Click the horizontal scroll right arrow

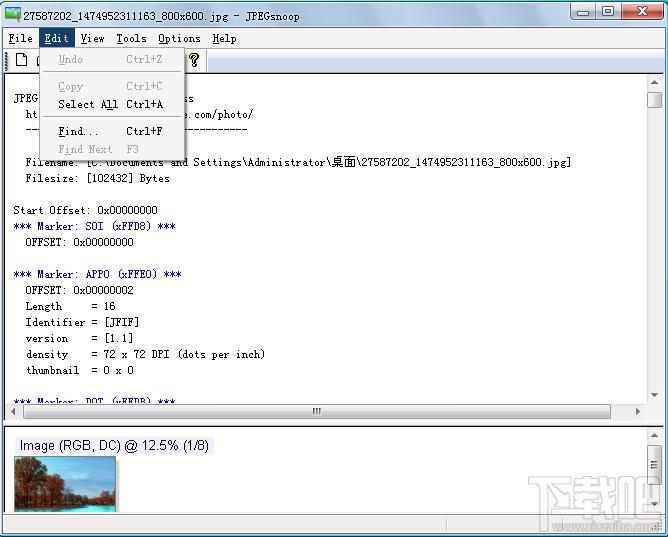637,411
